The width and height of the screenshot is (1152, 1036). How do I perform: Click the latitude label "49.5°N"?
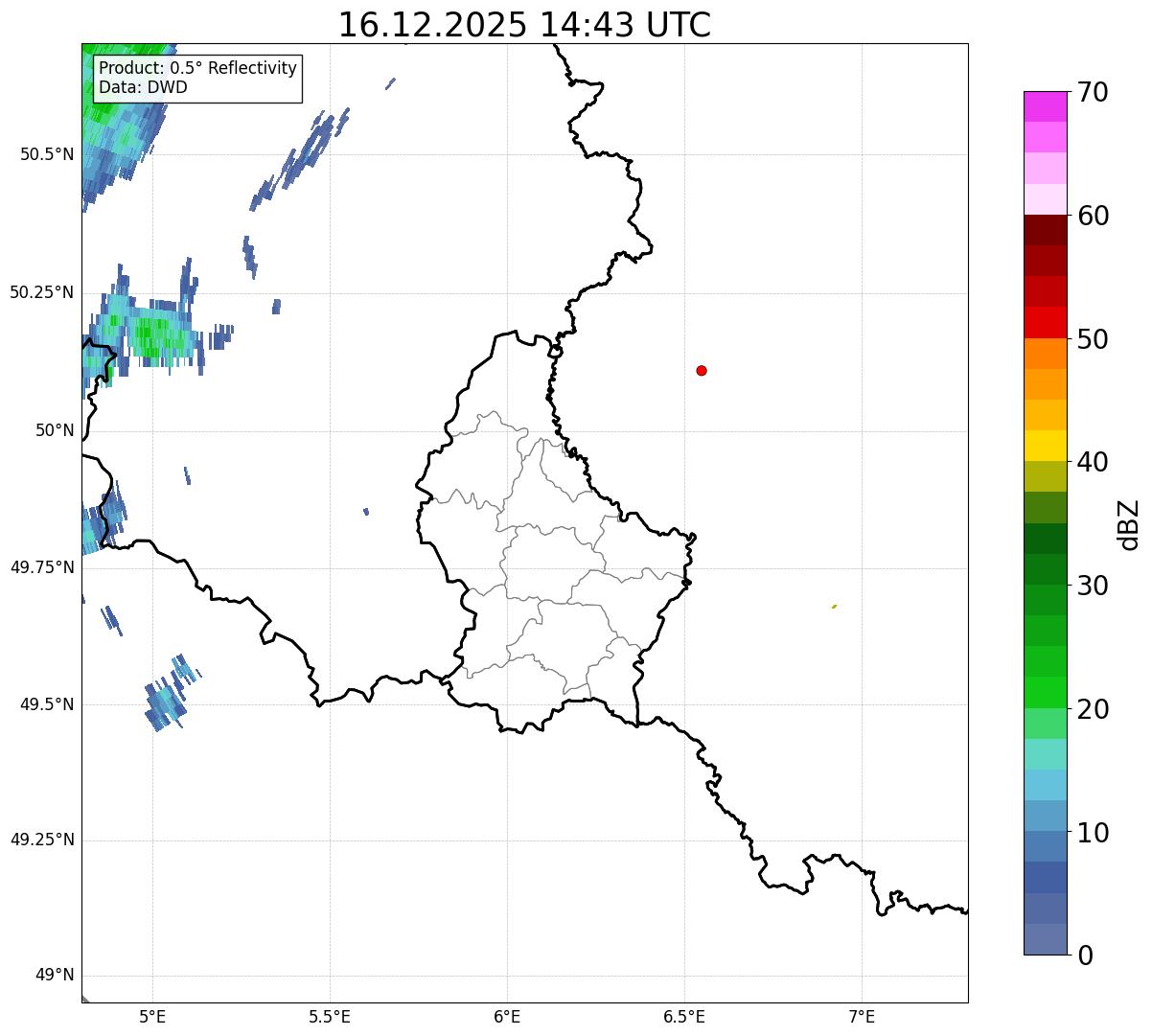click(46, 704)
